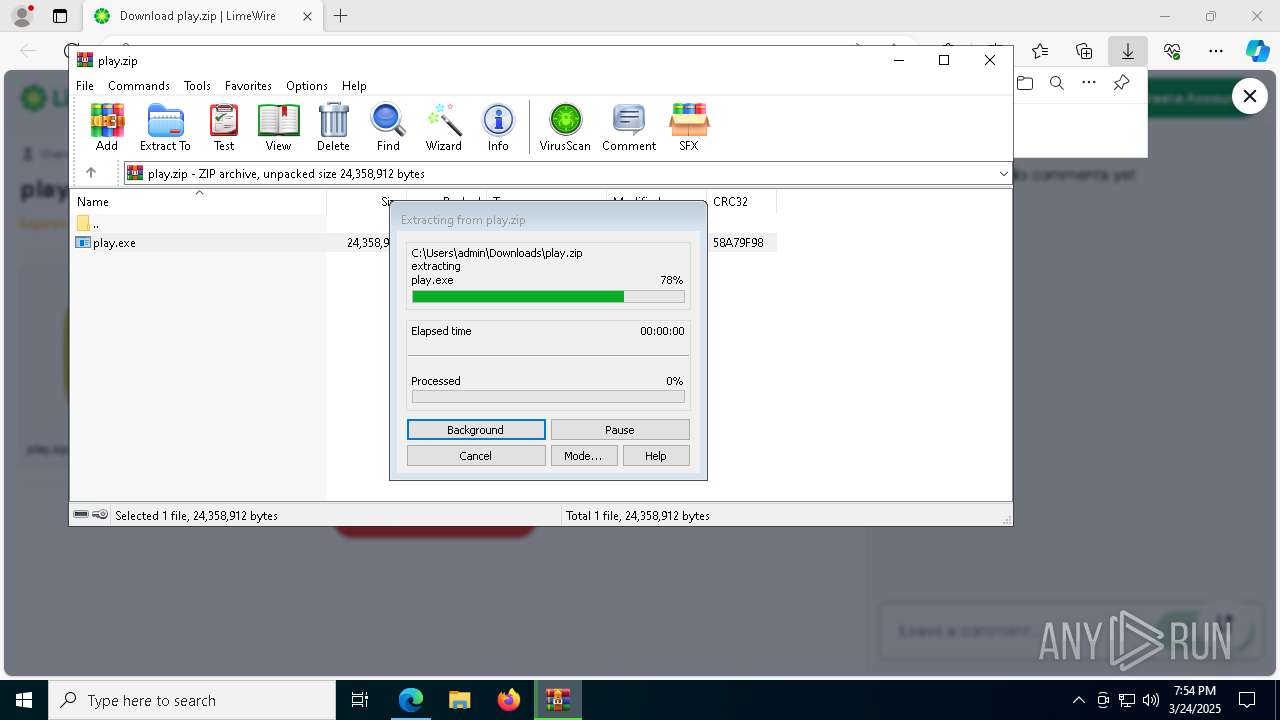Expand the archive path dropdown arrow
Screen dimensions: 1280x720
coord(1003,174)
